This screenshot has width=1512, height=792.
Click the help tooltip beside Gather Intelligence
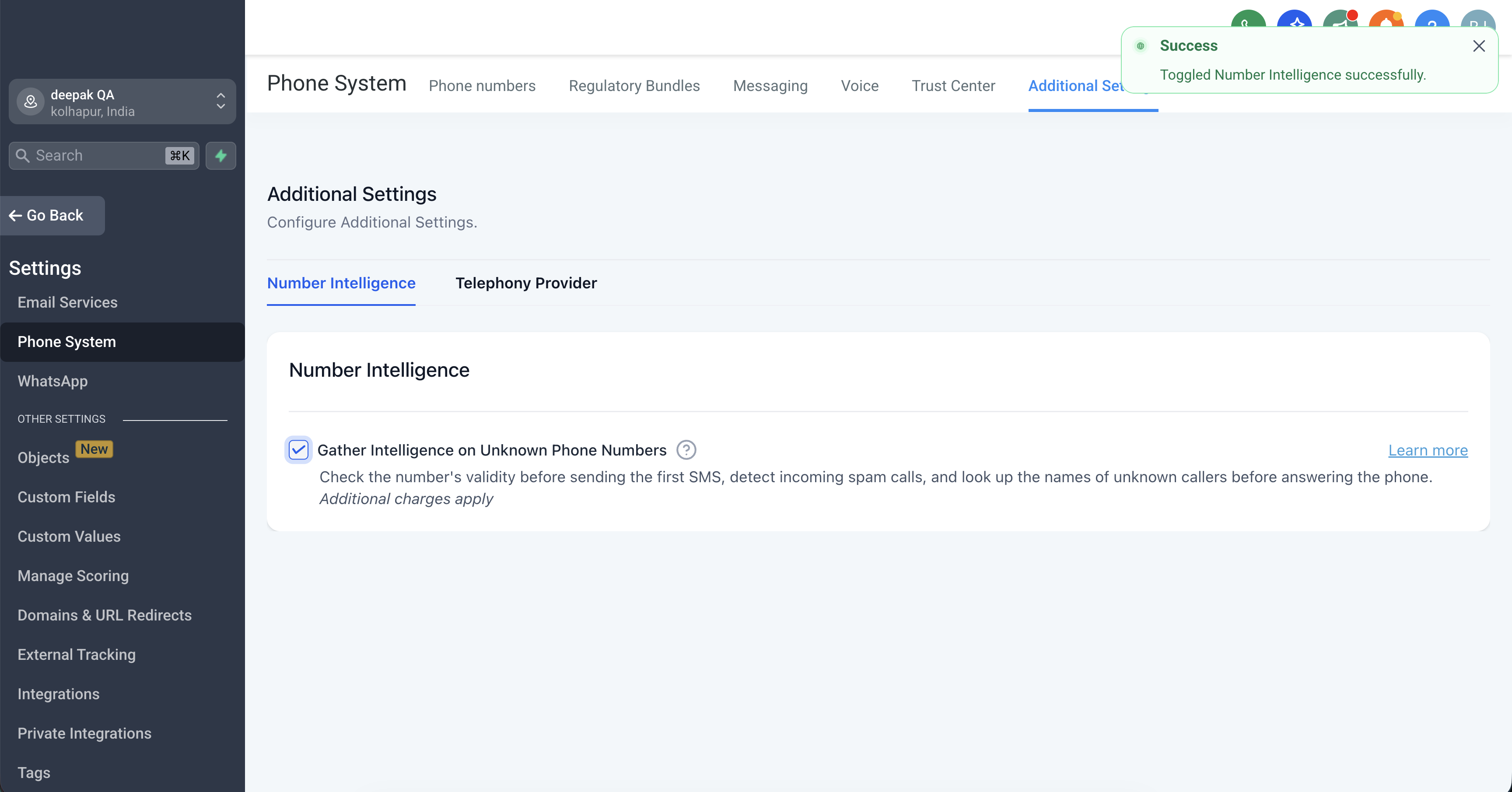click(x=686, y=450)
